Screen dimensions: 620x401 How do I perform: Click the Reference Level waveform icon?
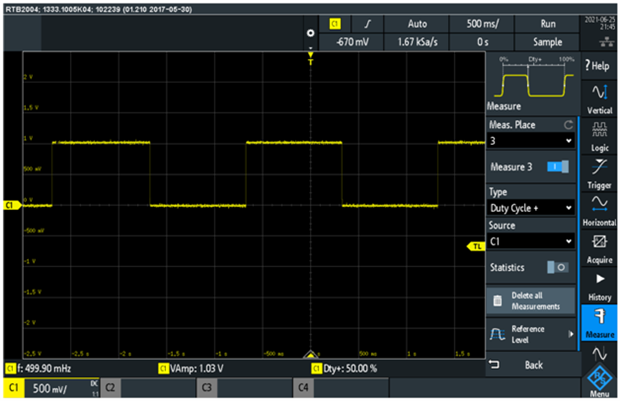click(497, 335)
